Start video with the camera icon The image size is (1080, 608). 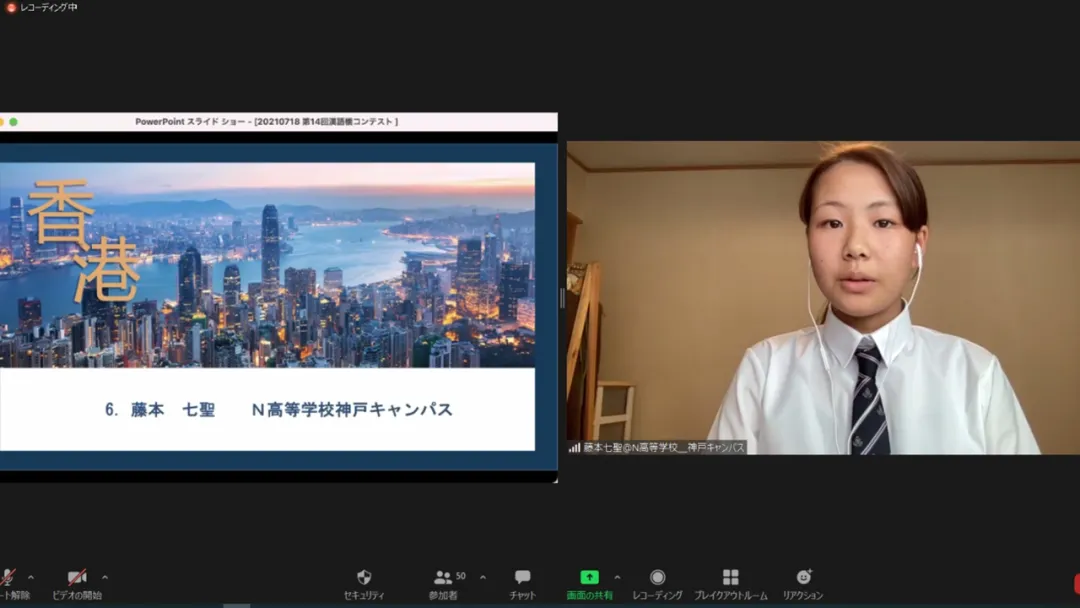(x=77, y=578)
